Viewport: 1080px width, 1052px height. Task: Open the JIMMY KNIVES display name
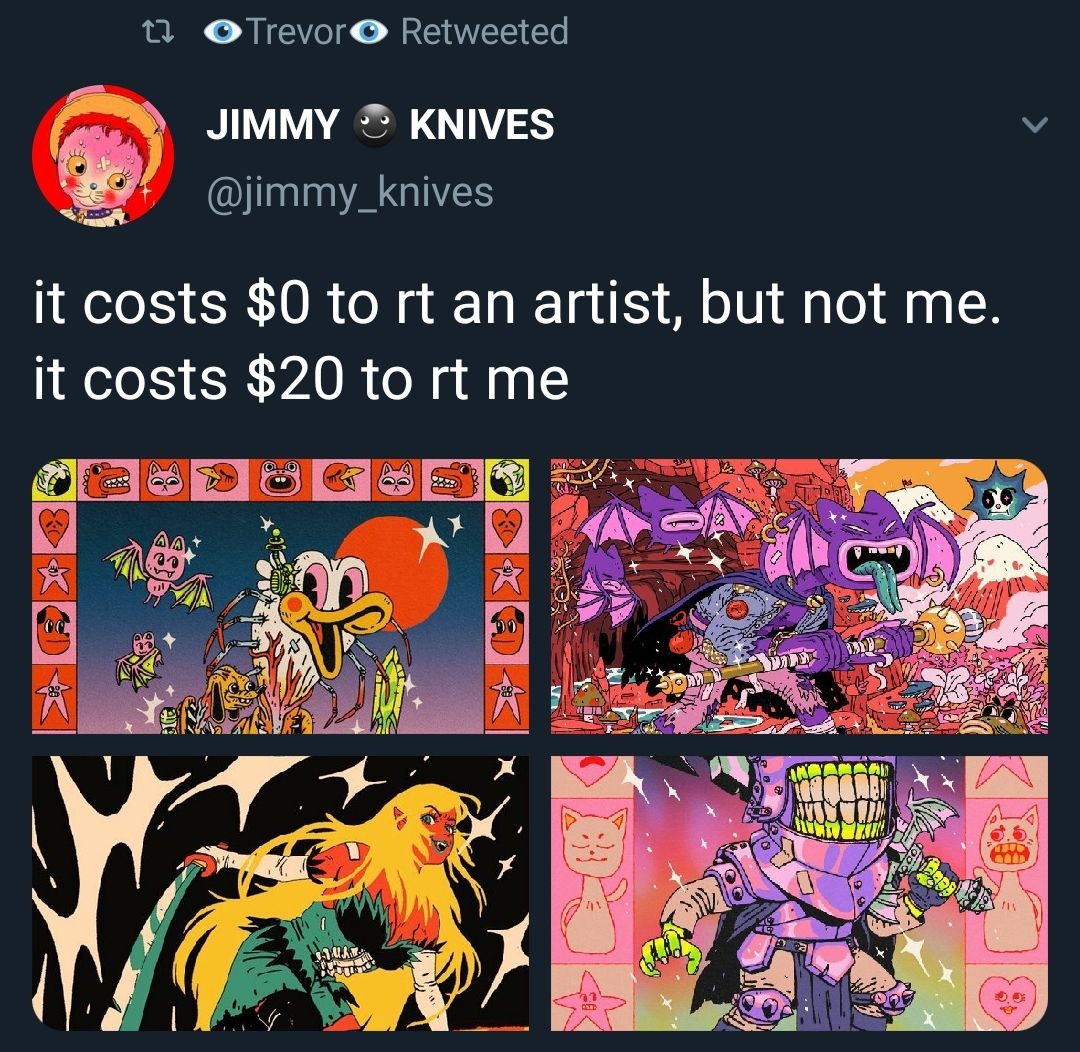380,125
